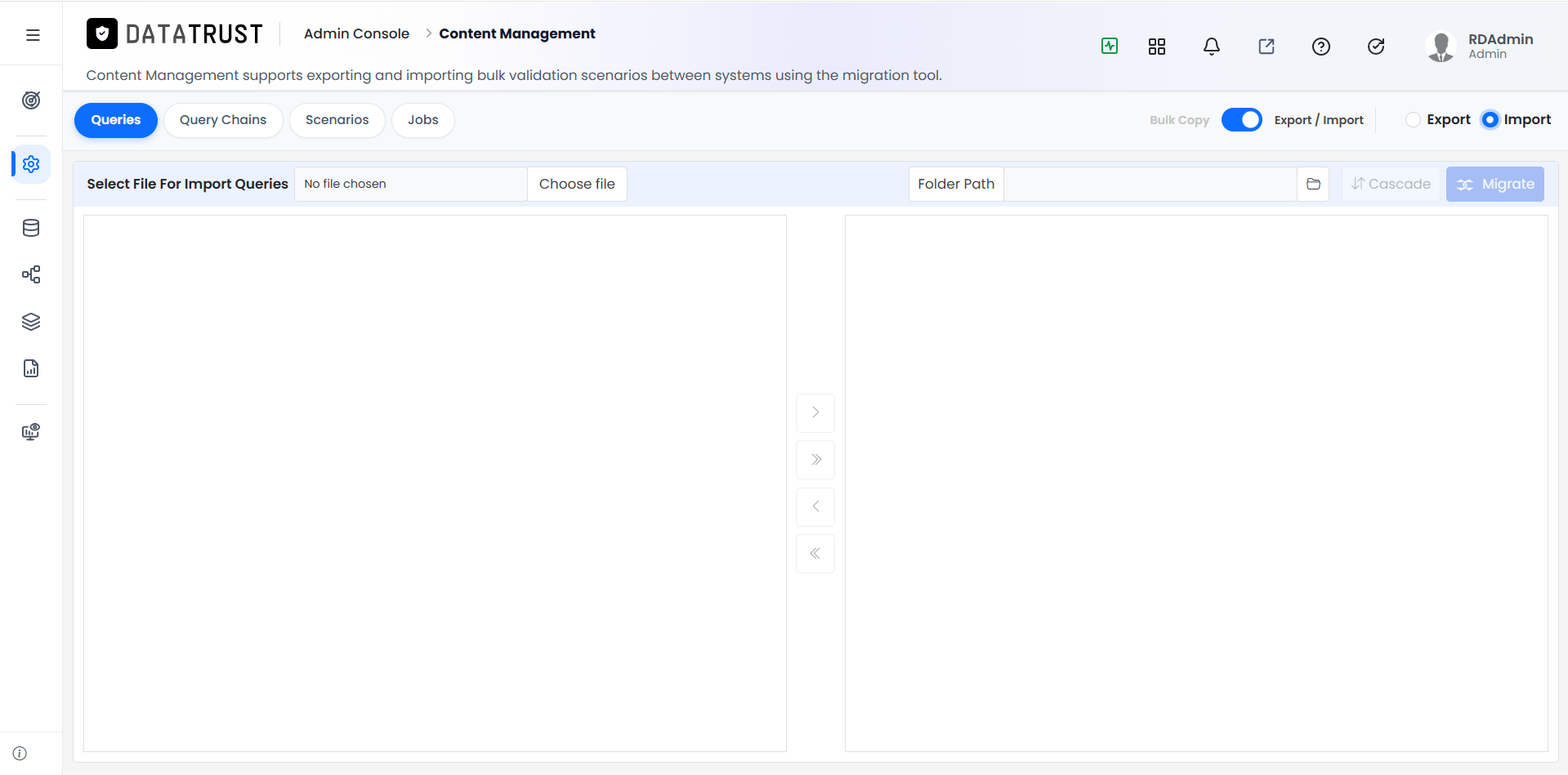This screenshot has height=775, width=1568.
Task: Click the Migrate button
Action: pos(1495,184)
